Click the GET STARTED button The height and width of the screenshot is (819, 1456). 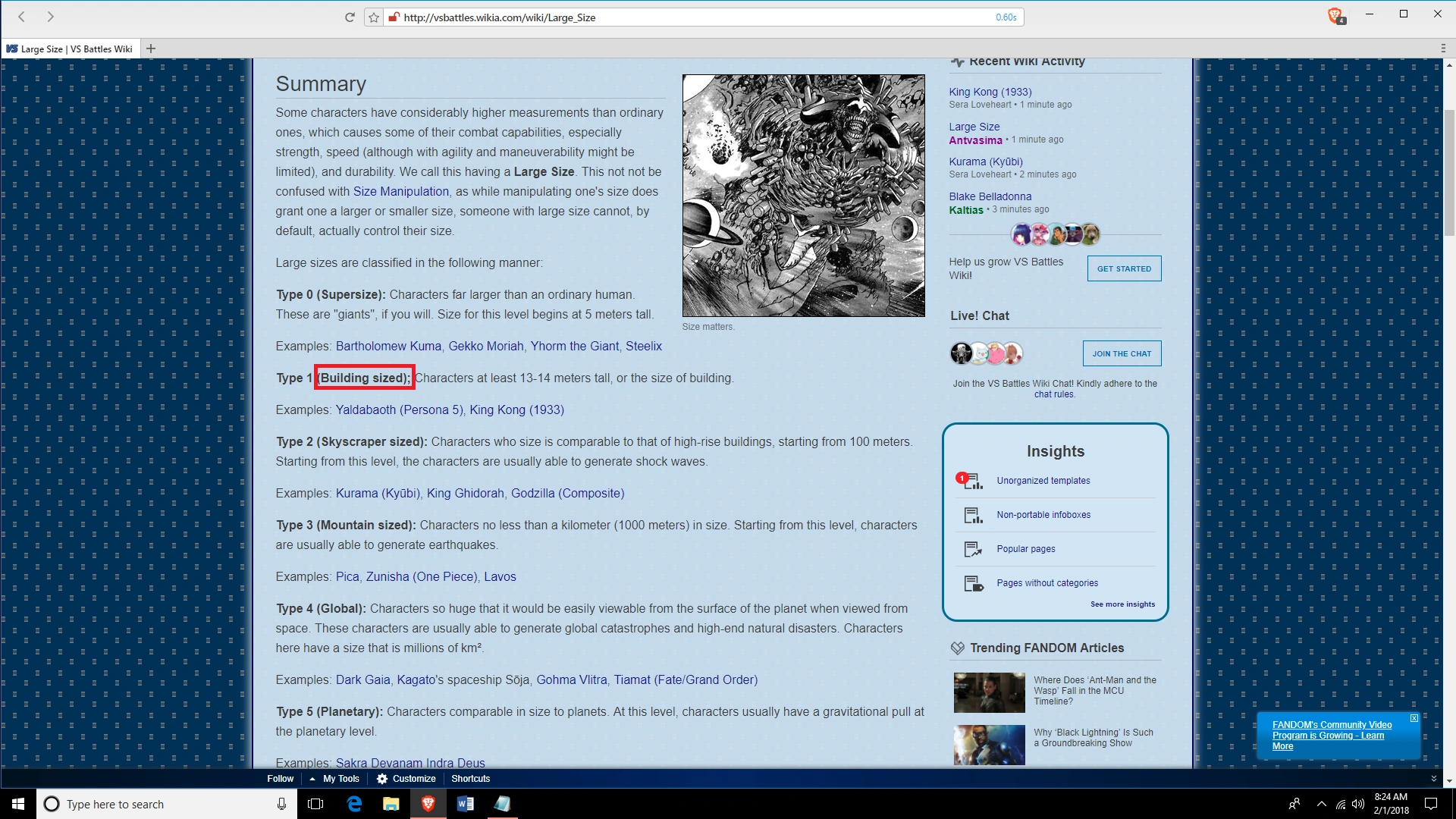click(x=1124, y=268)
